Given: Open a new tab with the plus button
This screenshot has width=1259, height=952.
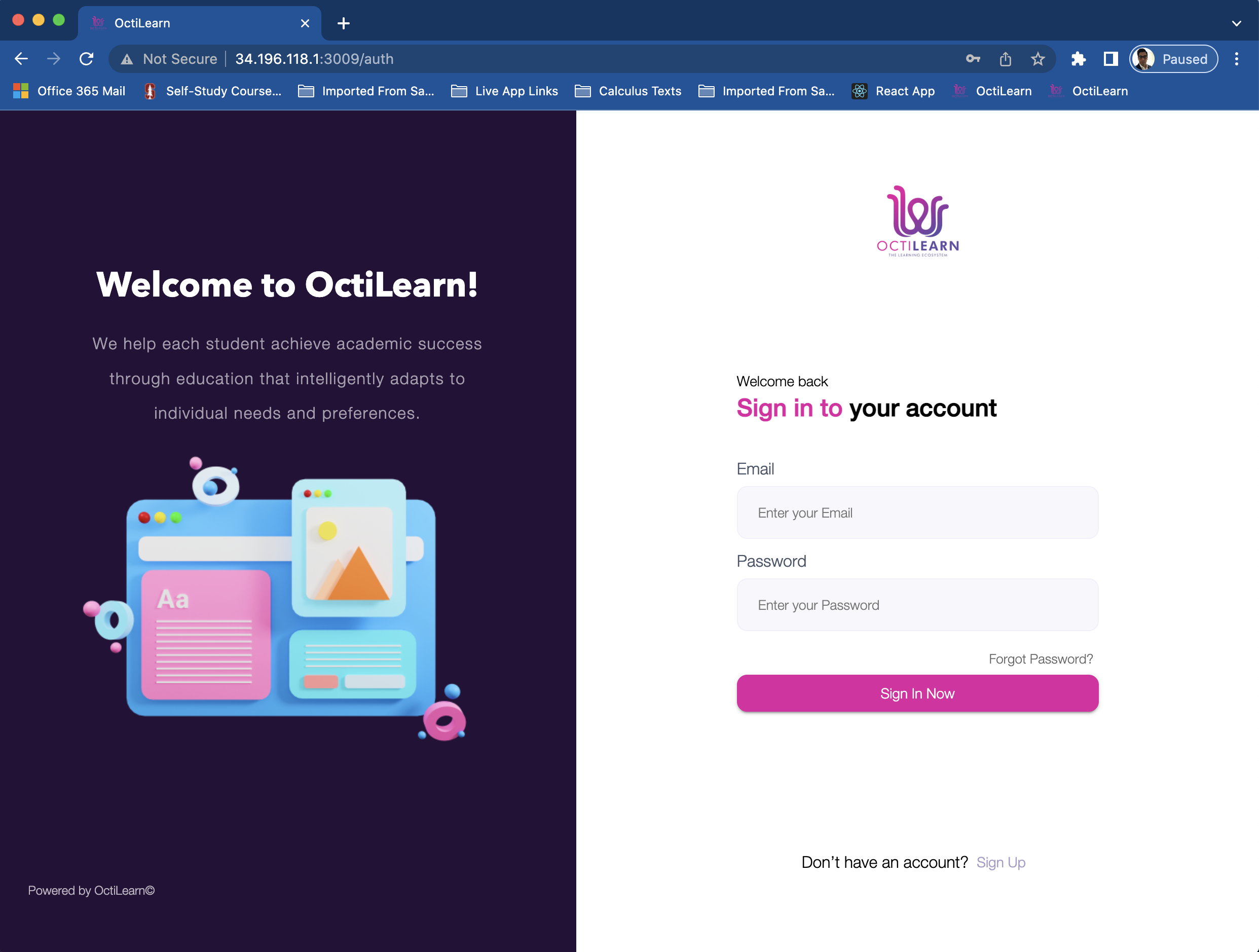Looking at the screenshot, I should coord(343,23).
